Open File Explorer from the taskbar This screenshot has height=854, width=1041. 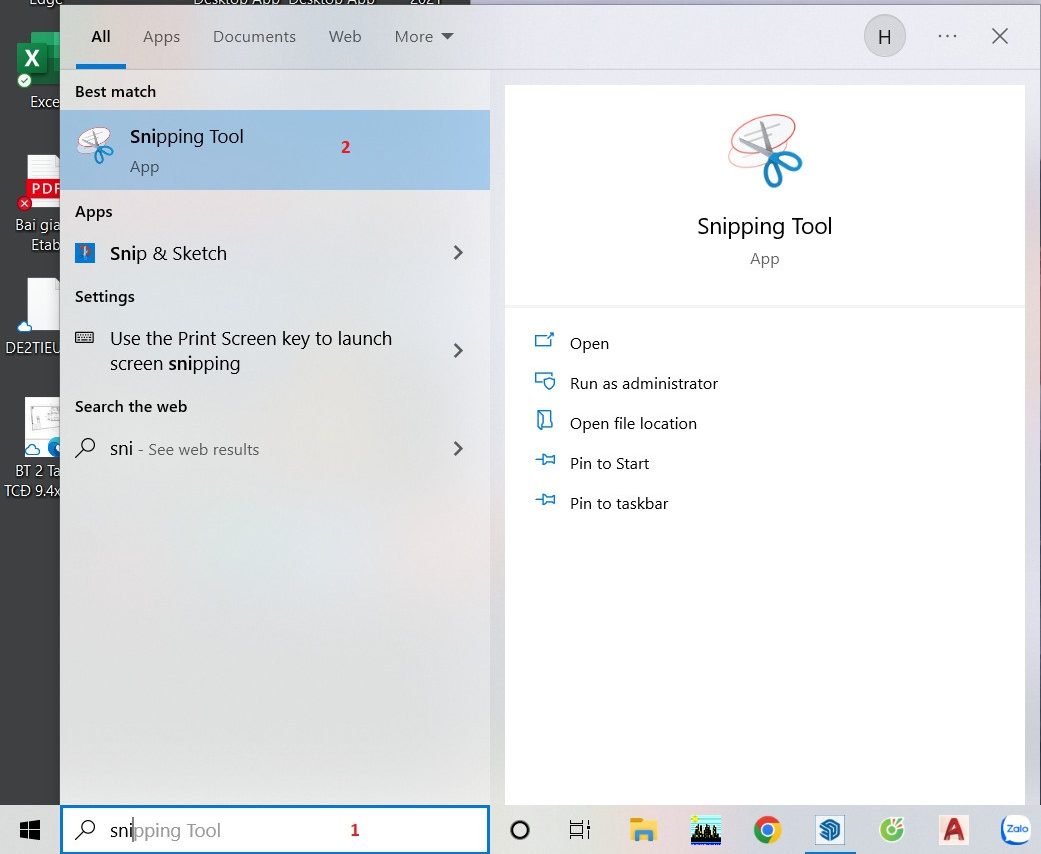pos(643,830)
